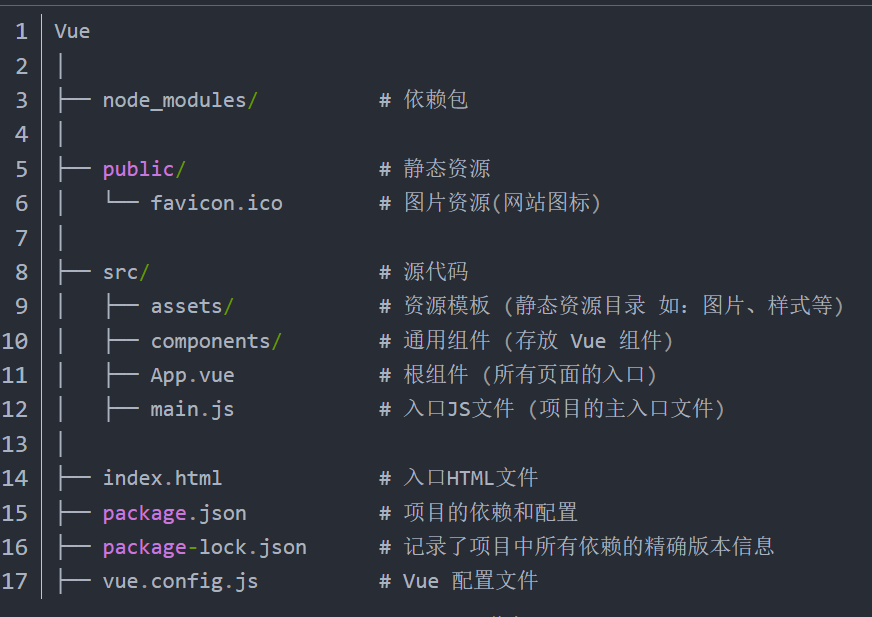The height and width of the screenshot is (617, 872).
Task: Click the 静态资源 comment on public line
Action: point(447,169)
